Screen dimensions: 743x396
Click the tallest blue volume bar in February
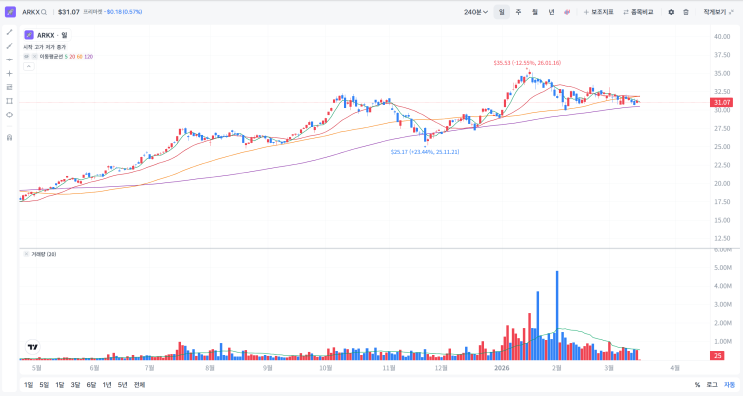tap(557, 315)
